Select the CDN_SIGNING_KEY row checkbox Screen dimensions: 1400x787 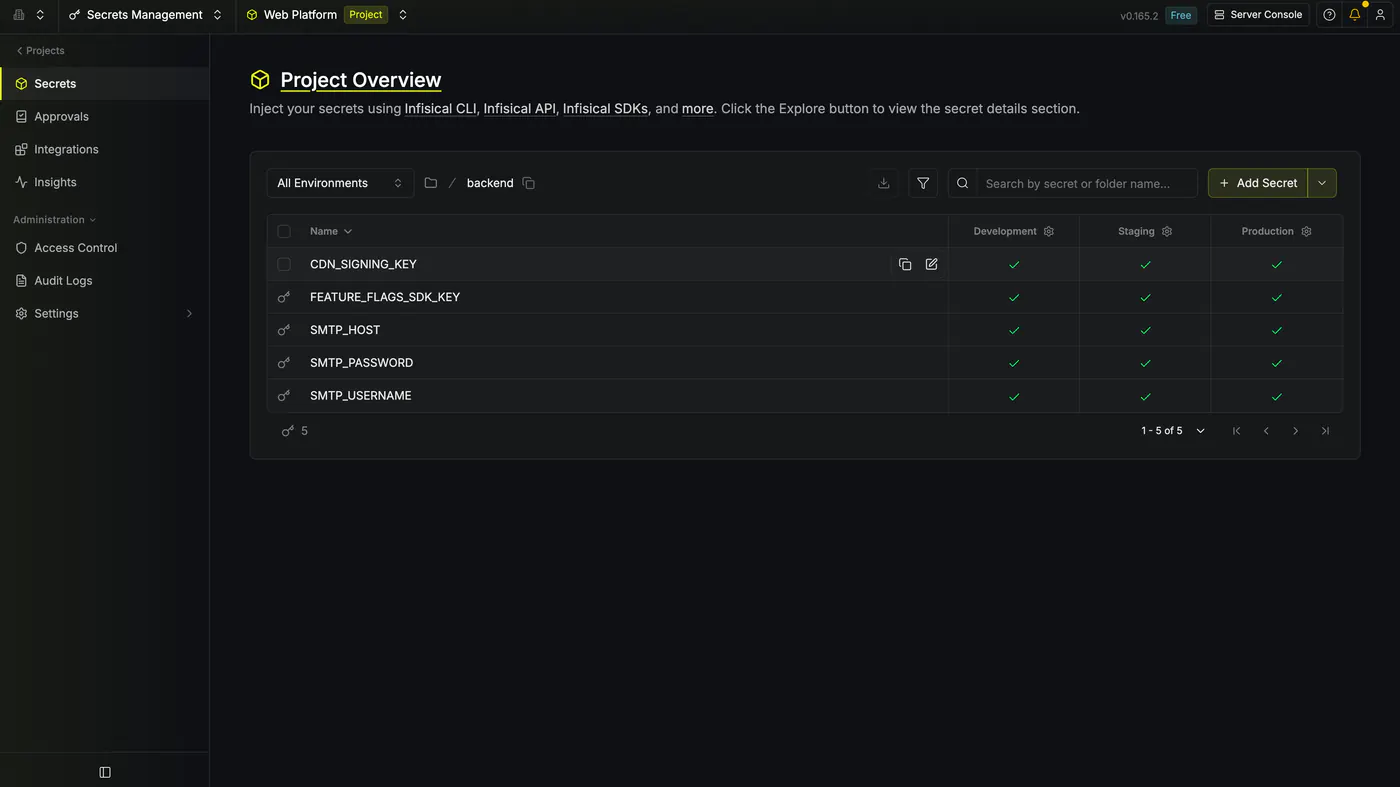(284, 264)
